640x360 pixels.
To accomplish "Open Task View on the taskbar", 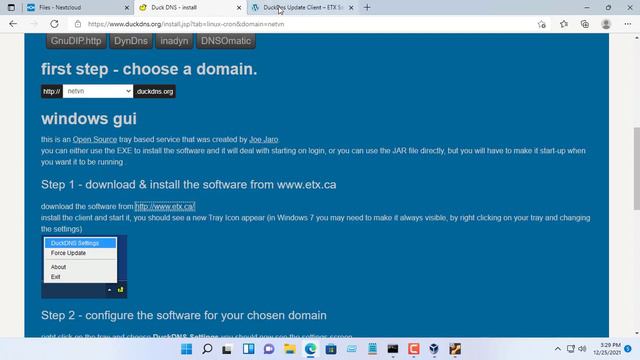I will pyautogui.click(x=227, y=349).
